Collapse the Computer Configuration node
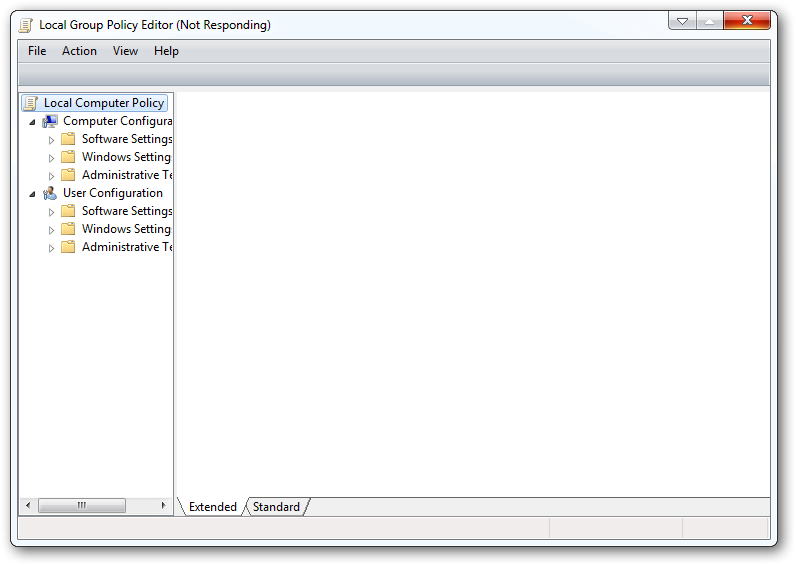 tap(32, 122)
